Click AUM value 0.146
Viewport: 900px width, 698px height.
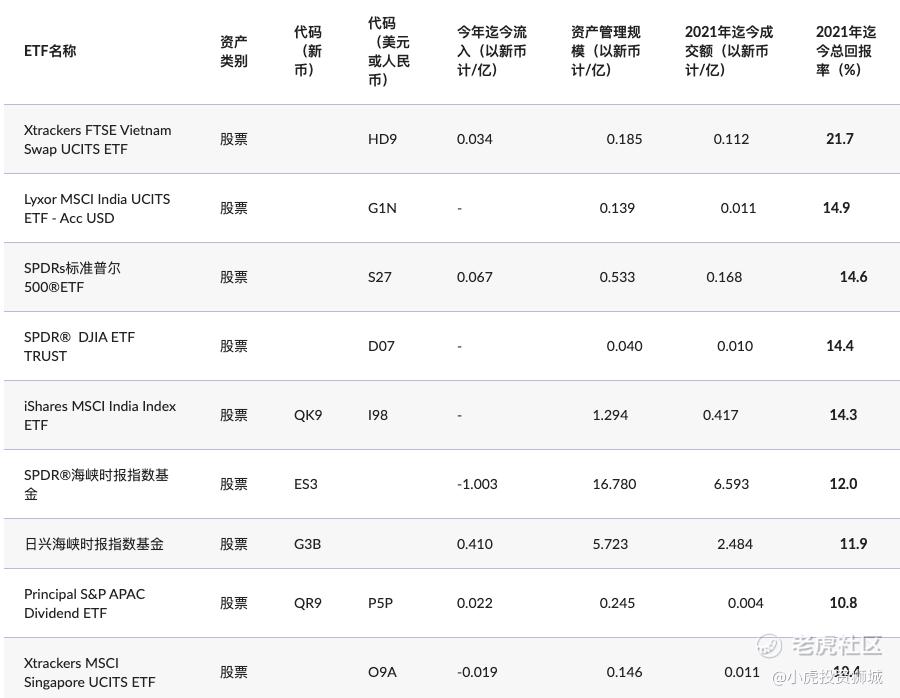[624, 672]
